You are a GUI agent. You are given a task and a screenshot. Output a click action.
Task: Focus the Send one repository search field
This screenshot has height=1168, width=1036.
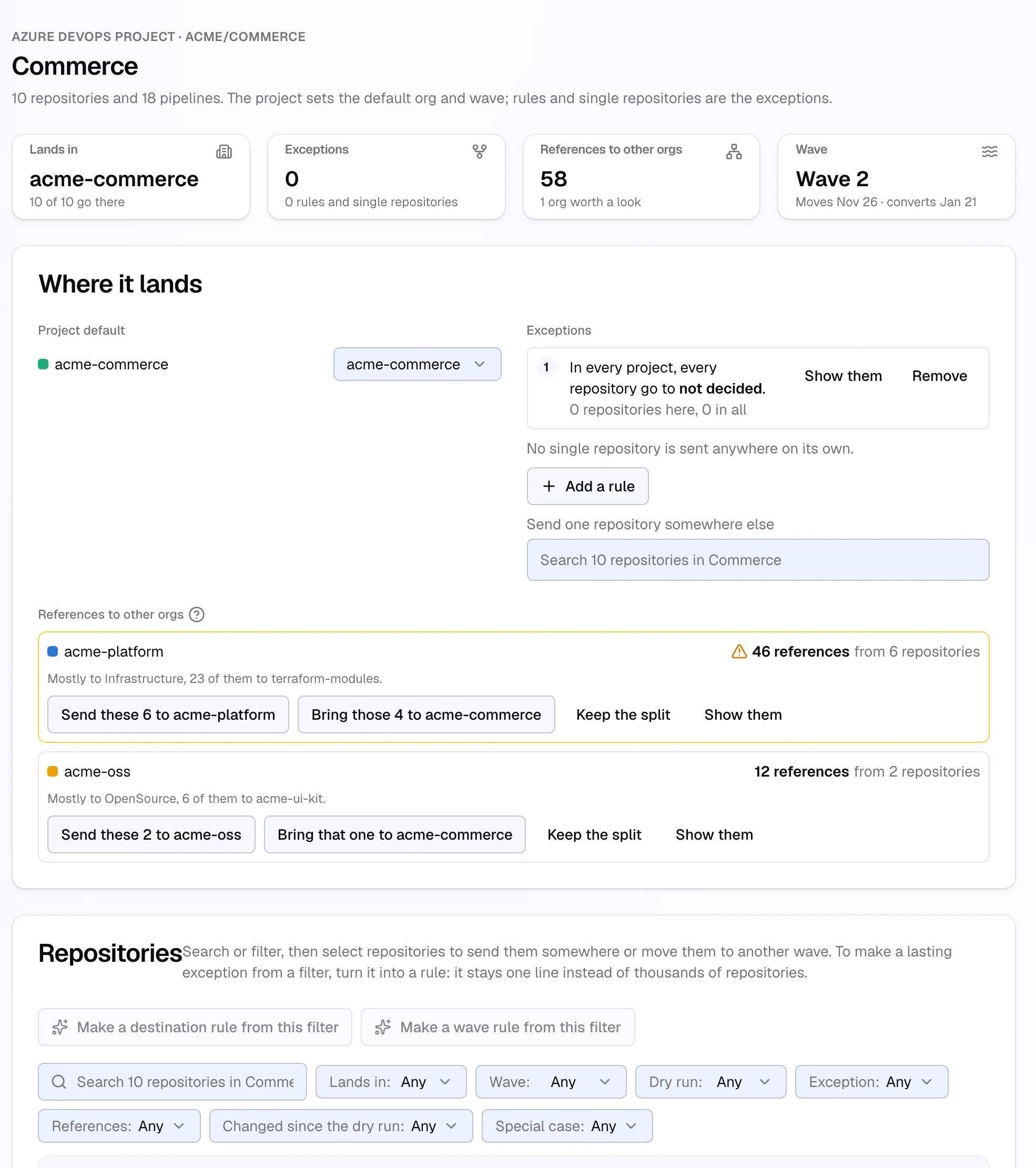point(758,560)
